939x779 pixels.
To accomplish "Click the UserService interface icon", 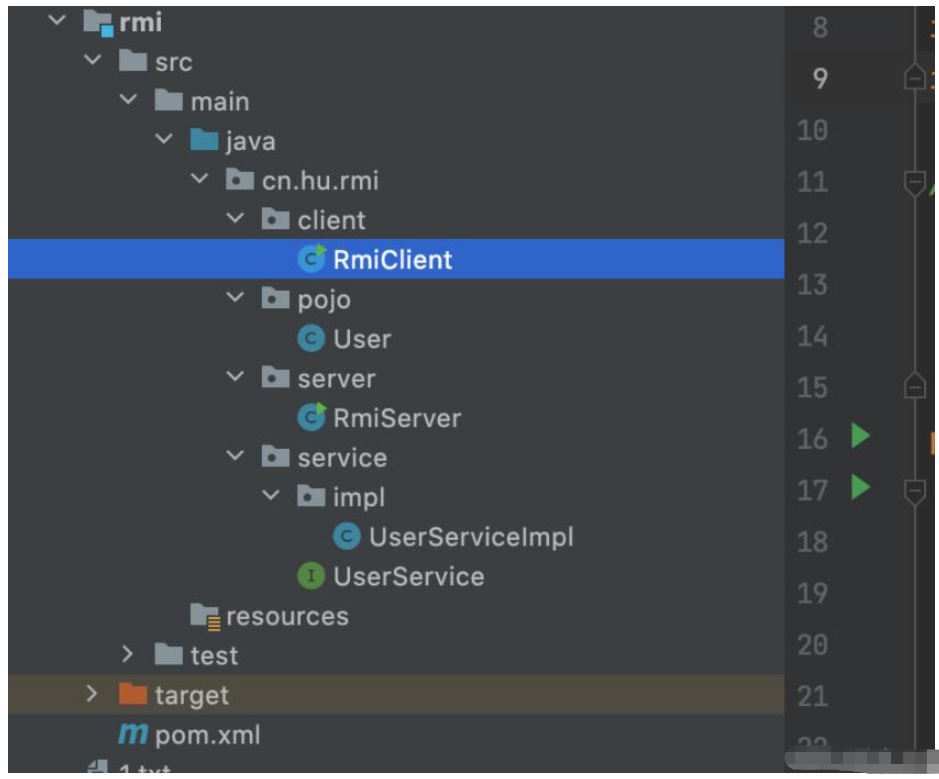I will (x=311, y=576).
